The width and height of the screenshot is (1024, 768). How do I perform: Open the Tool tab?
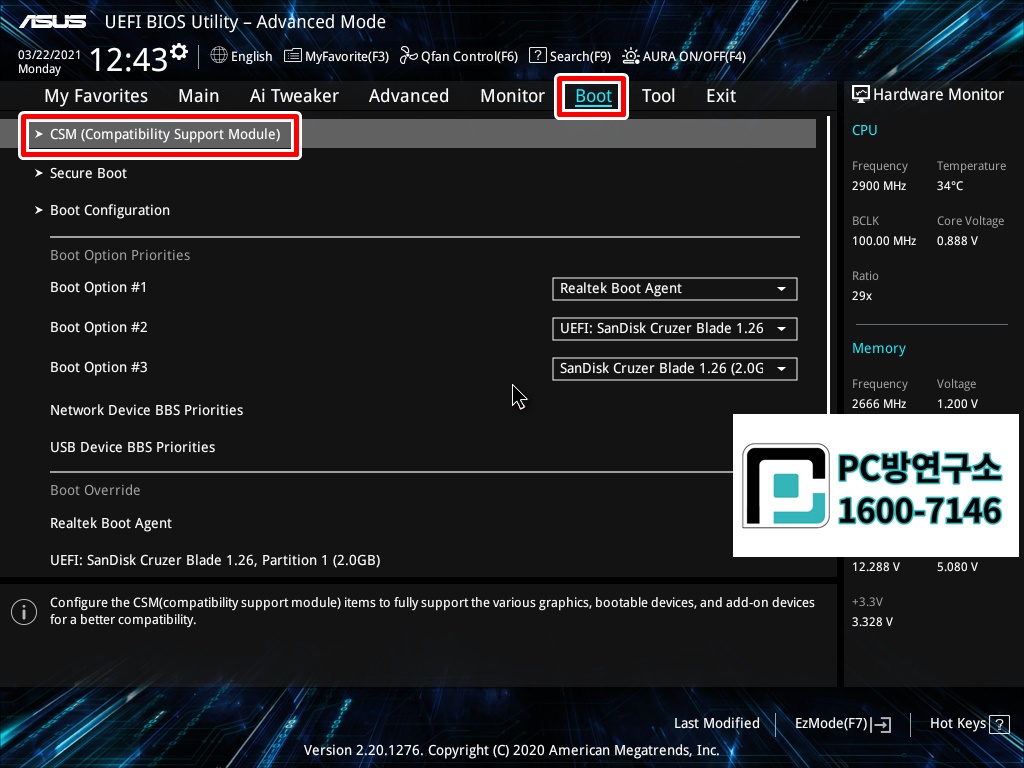(x=658, y=96)
